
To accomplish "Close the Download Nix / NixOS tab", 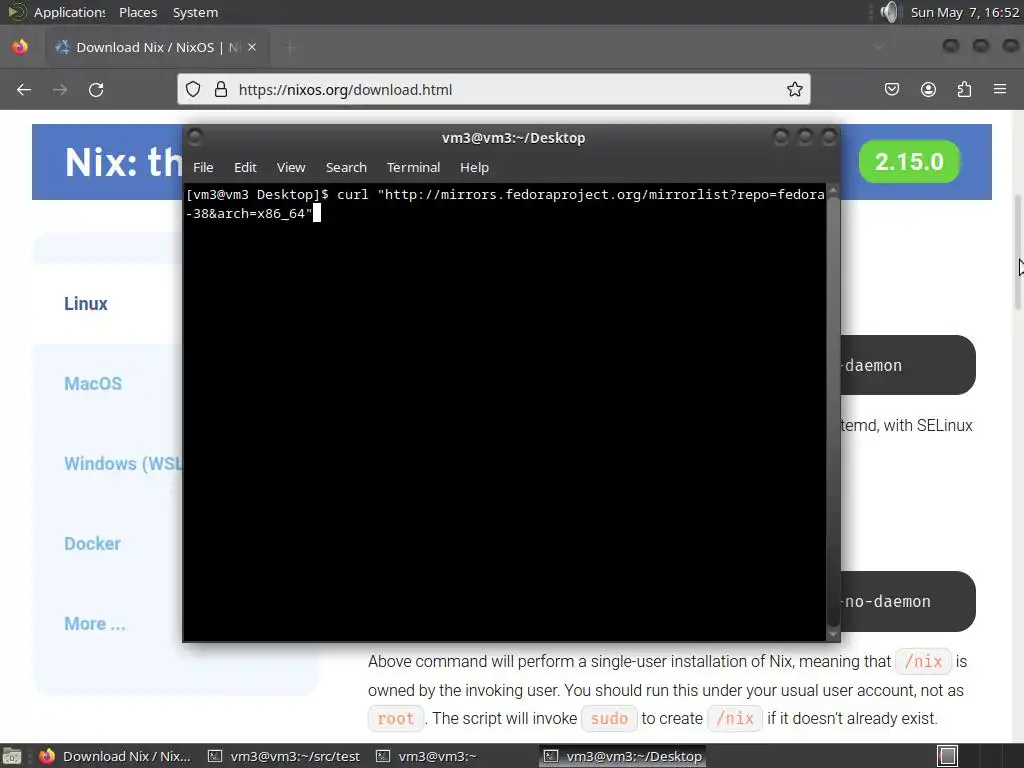I will click(252, 47).
